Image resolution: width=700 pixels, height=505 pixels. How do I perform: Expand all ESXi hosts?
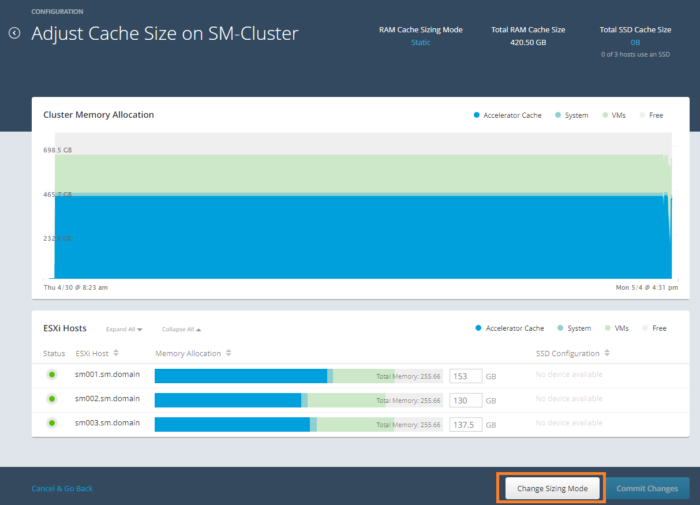124,330
